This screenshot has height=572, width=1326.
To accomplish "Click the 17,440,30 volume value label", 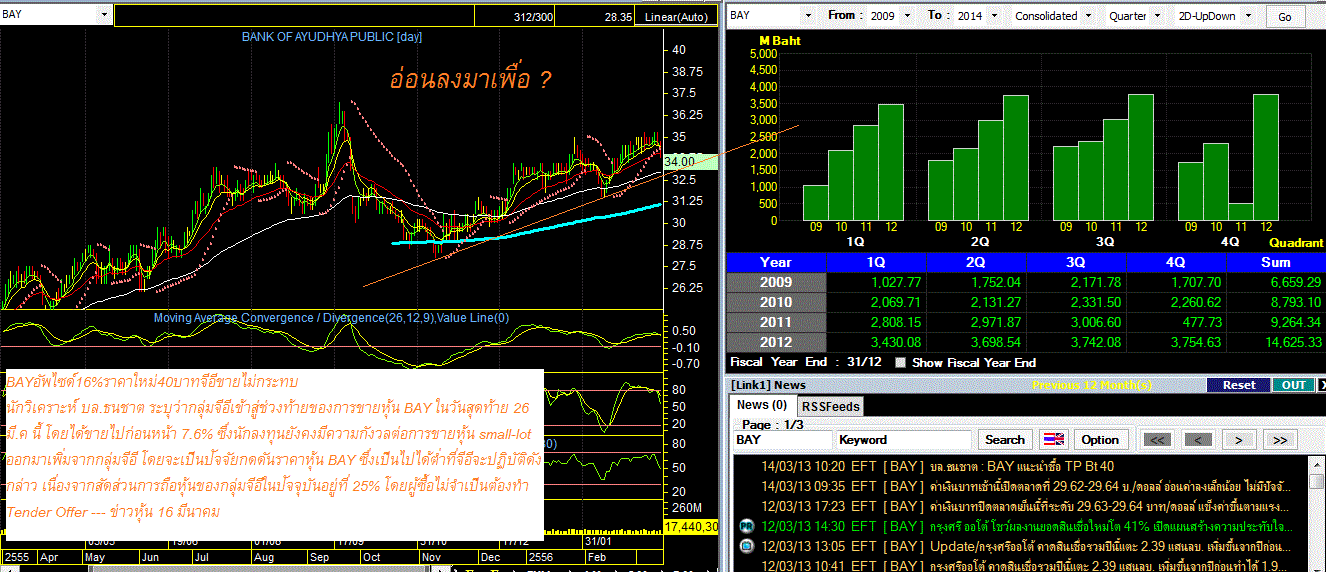I will click(691, 526).
